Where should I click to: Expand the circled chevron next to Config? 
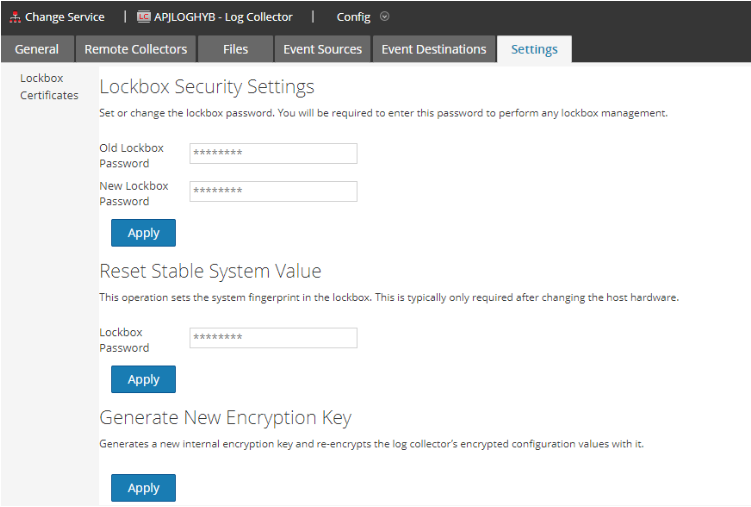coord(385,17)
